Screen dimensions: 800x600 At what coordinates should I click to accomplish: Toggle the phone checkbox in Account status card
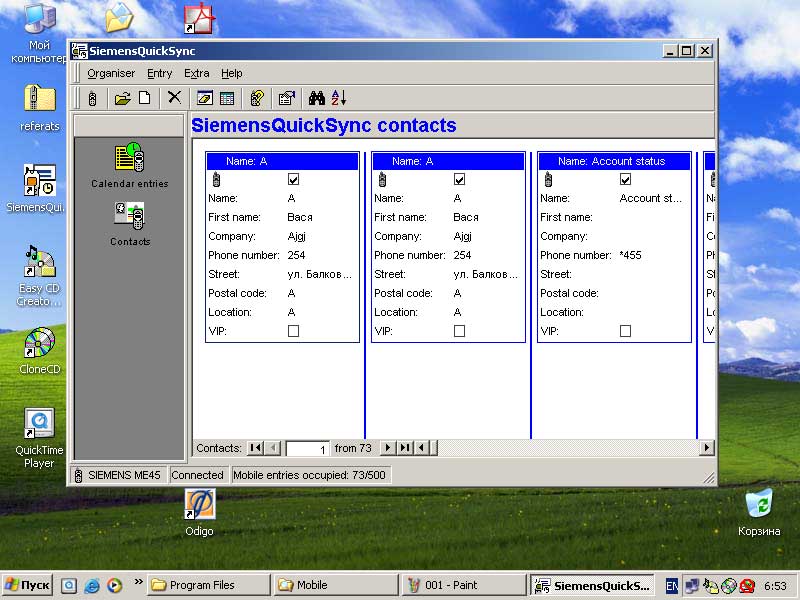point(625,179)
